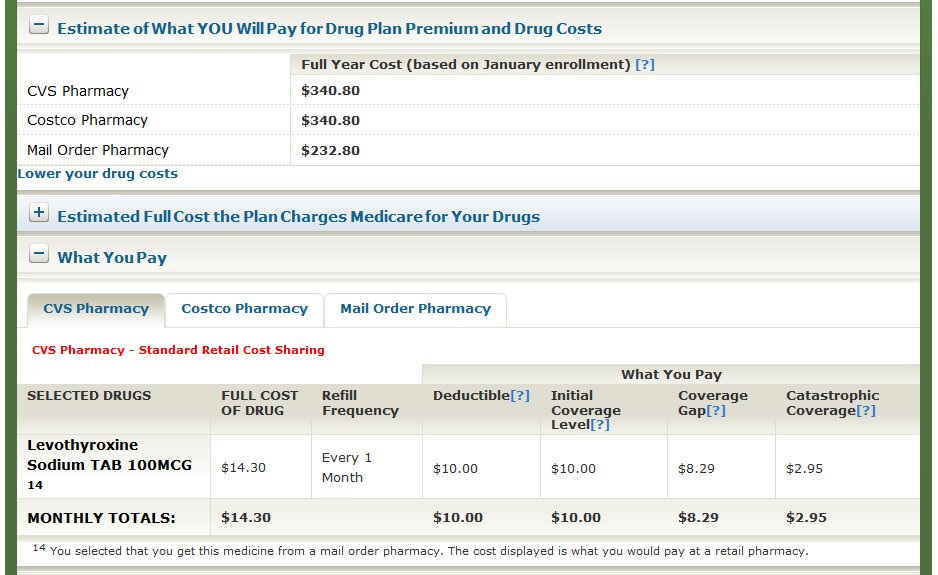Click the What You Pay heading text
This screenshot has width=938, height=575.
[x=112, y=258]
